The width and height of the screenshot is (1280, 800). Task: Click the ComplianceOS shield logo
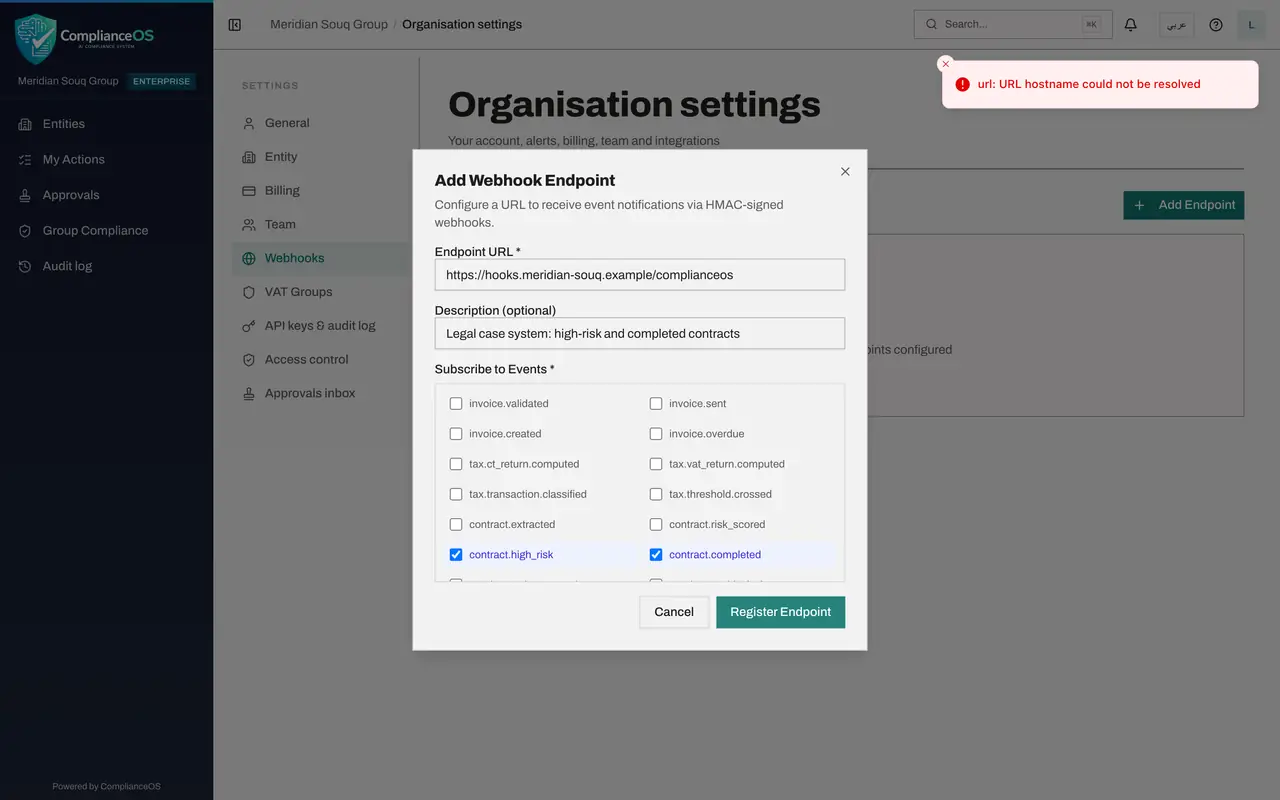click(36, 39)
